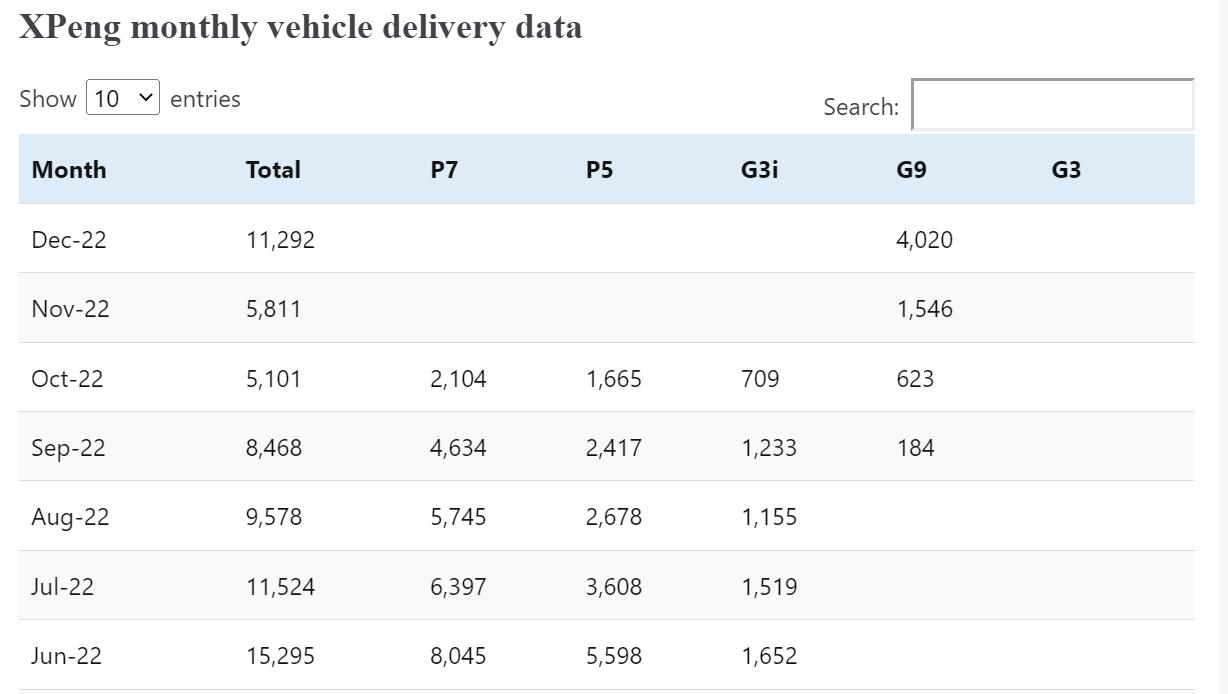Click the 15,295 Total for Jun-22
This screenshot has width=1228, height=694.
click(279, 656)
